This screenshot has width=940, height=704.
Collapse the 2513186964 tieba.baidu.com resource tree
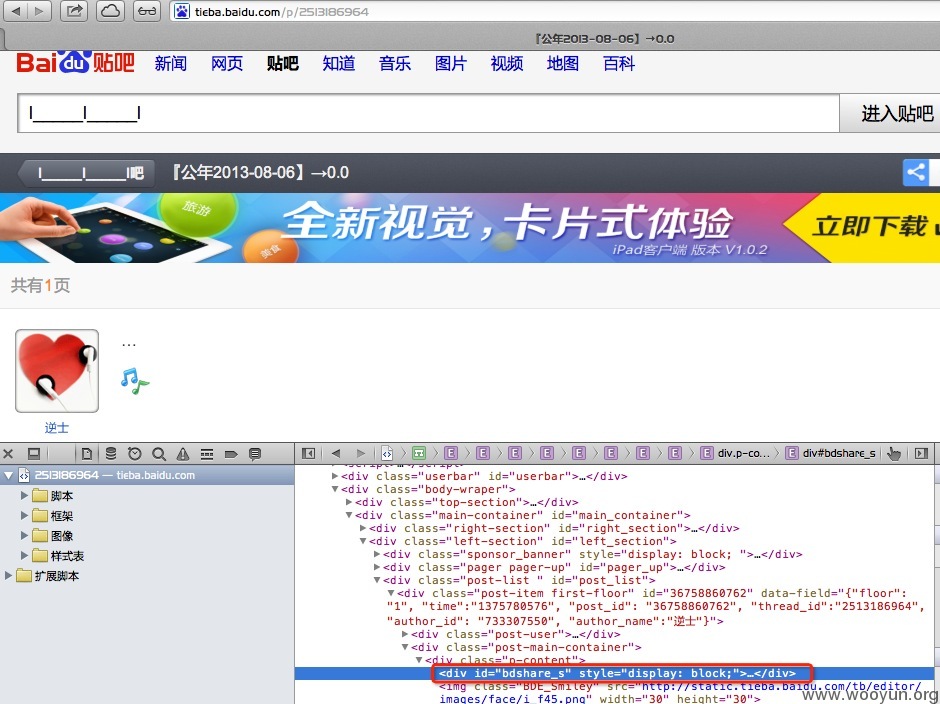(8, 476)
